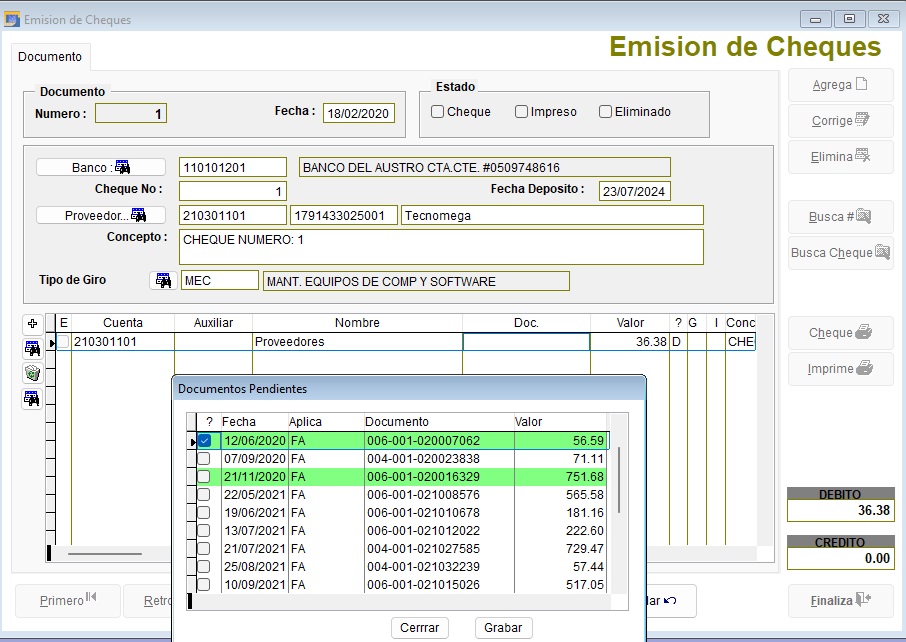The width and height of the screenshot is (906, 642).
Task: Click the Banco lookup binoculars button
Action: 101,168
